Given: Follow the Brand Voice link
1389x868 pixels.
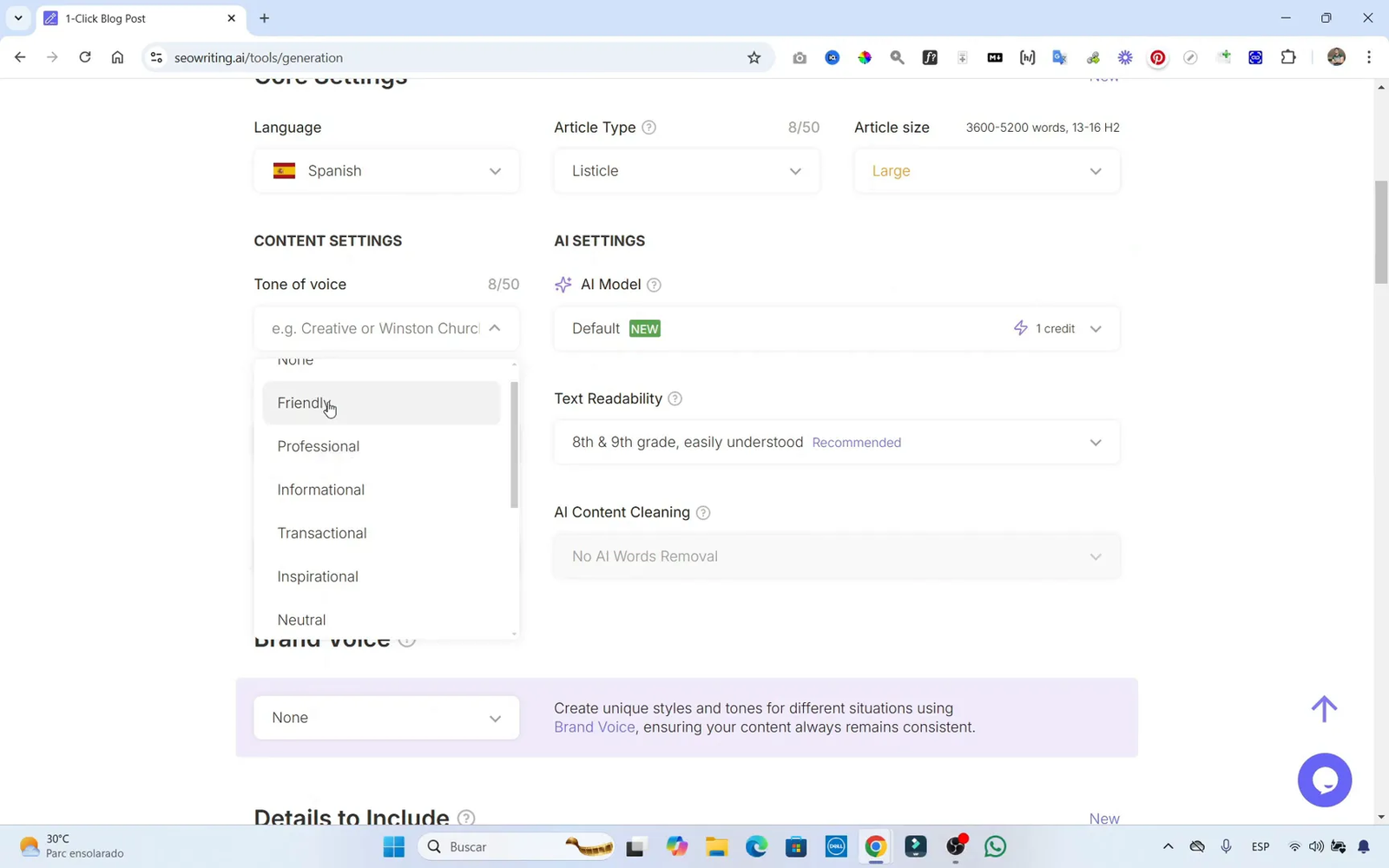Looking at the screenshot, I should [x=594, y=727].
